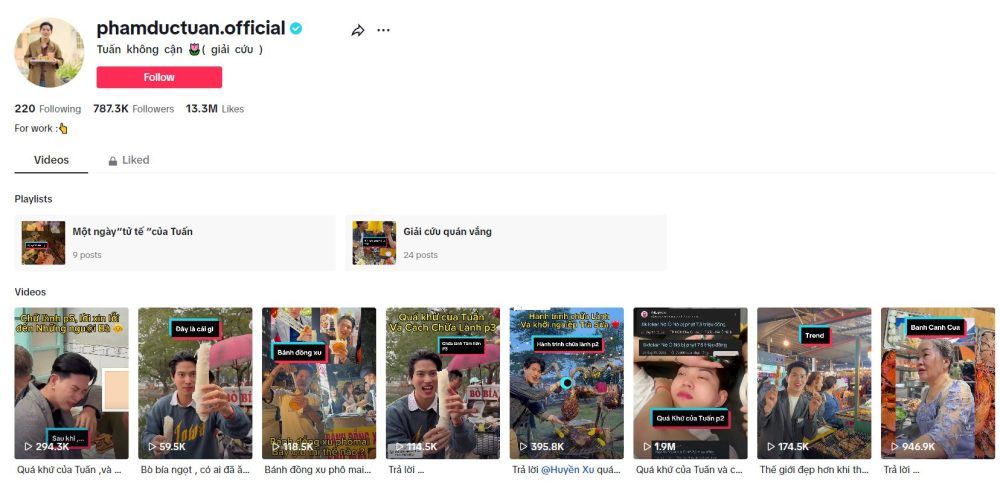The height and width of the screenshot is (487, 1000).
Task: Open the Giải cứu quán vắng playlist
Action: click(505, 243)
